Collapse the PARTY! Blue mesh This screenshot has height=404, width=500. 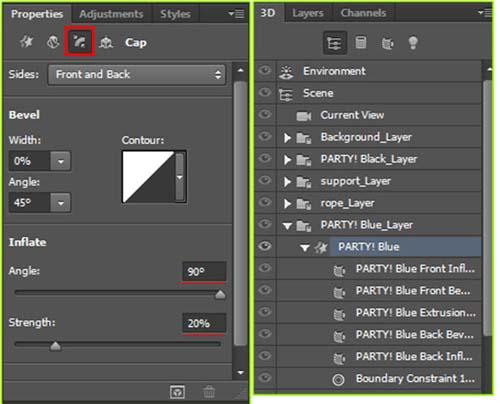pos(304,248)
